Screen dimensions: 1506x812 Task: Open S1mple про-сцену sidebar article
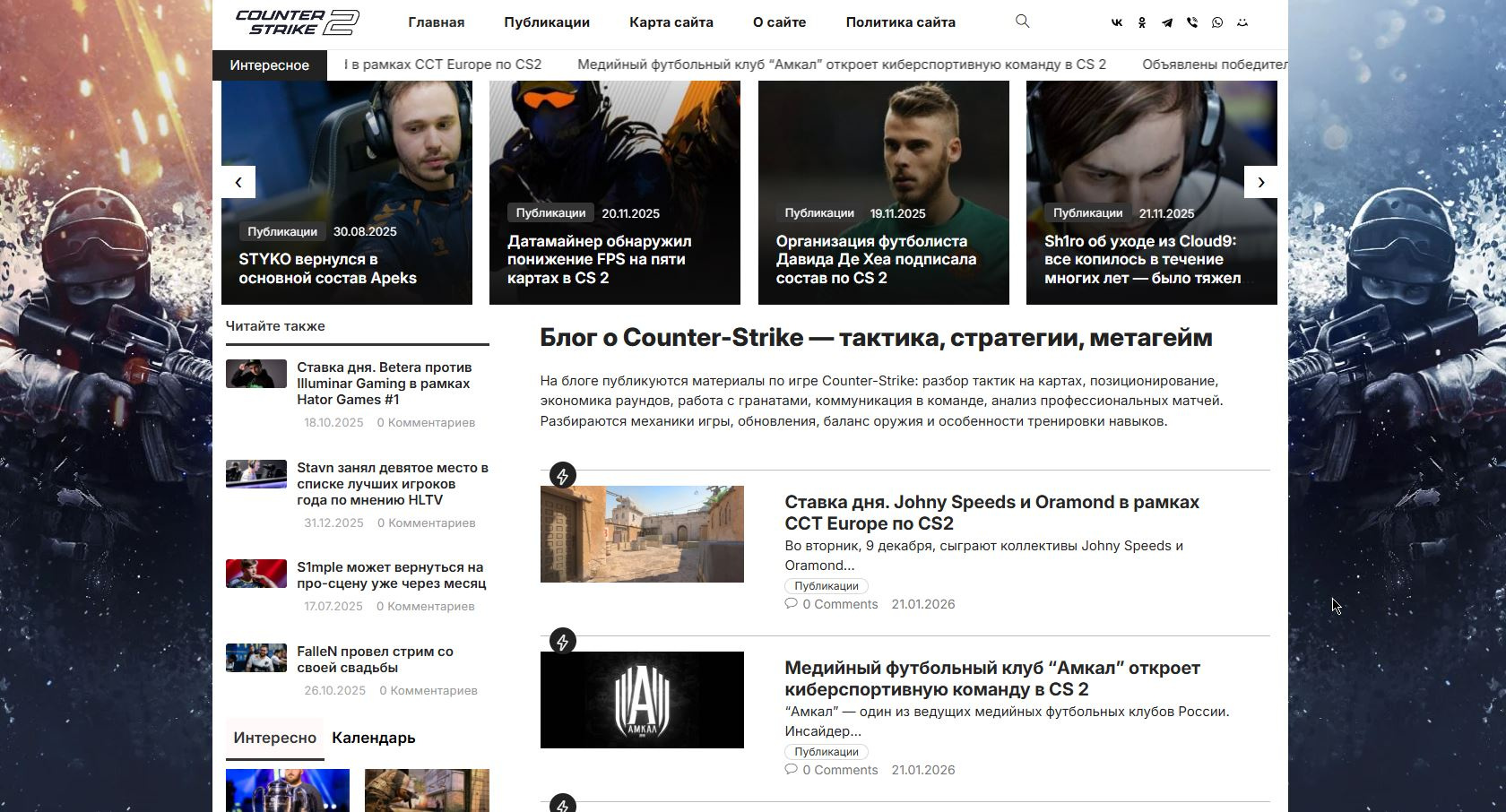(x=391, y=575)
